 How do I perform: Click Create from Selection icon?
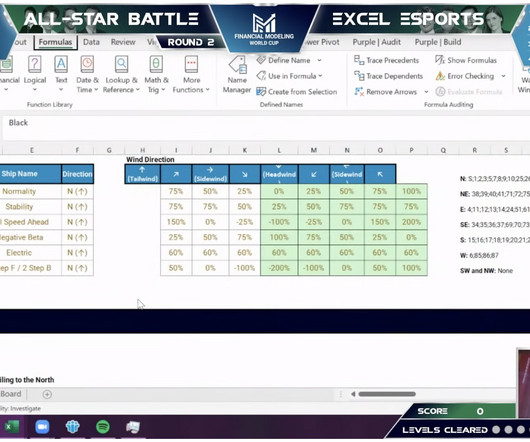[x=261, y=92]
